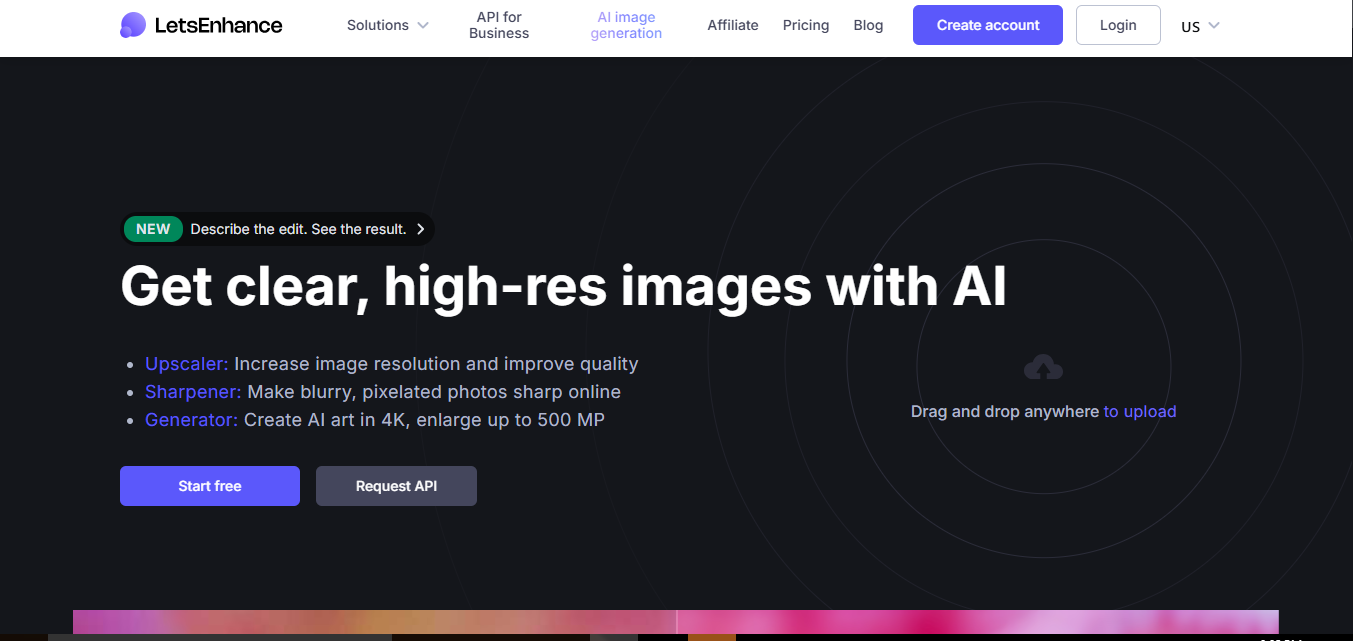Viewport: 1353px width, 641px height.
Task: Click the colorful gradient preview image
Action: [675, 621]
